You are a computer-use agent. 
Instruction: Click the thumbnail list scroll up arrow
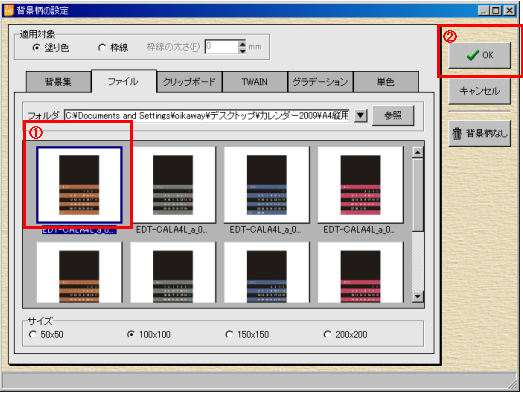click(418, 152)
